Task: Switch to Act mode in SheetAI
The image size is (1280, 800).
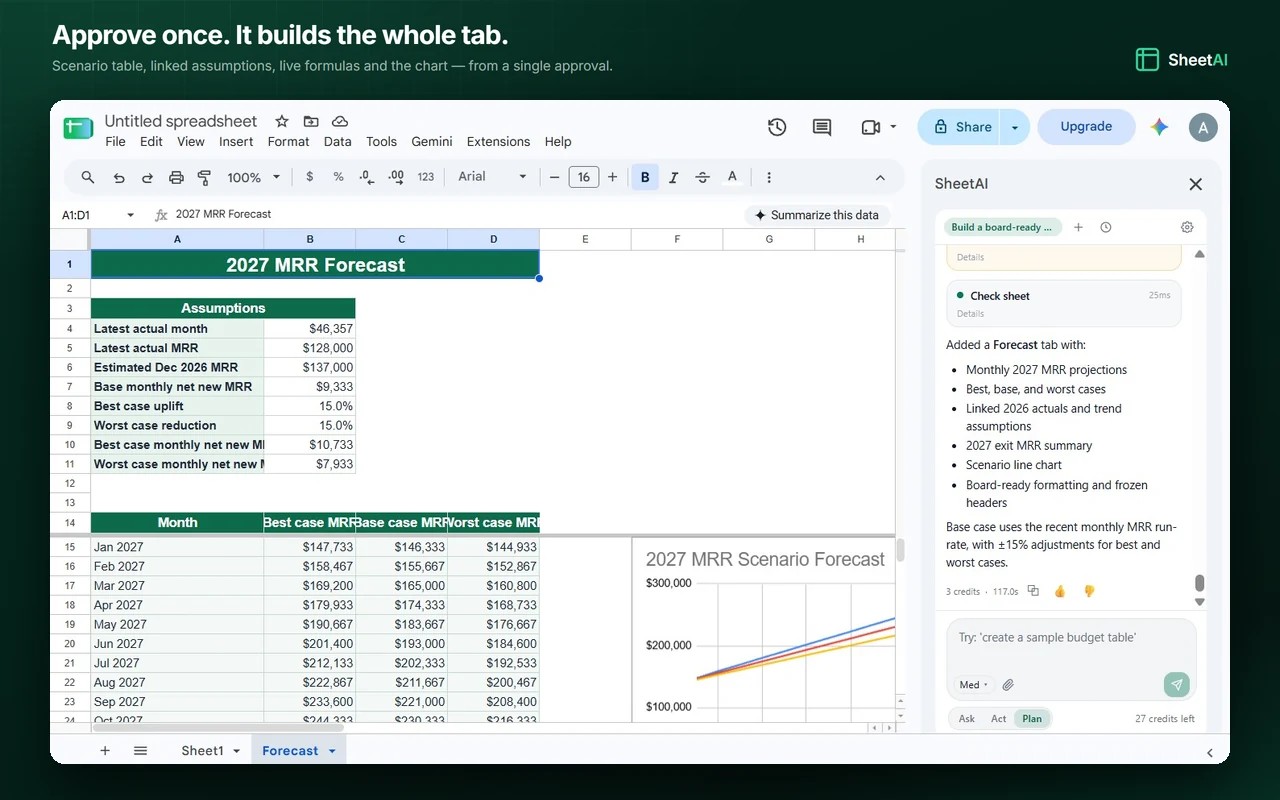Action: click(x=998, y=718)
